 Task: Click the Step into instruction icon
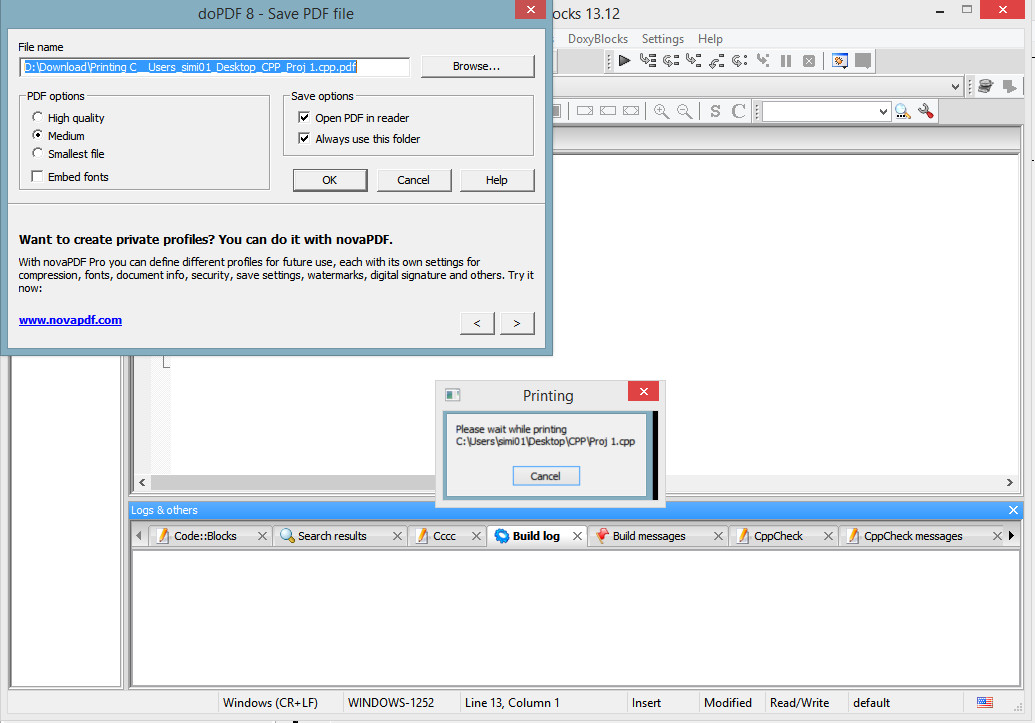click(x=762, y=61)
